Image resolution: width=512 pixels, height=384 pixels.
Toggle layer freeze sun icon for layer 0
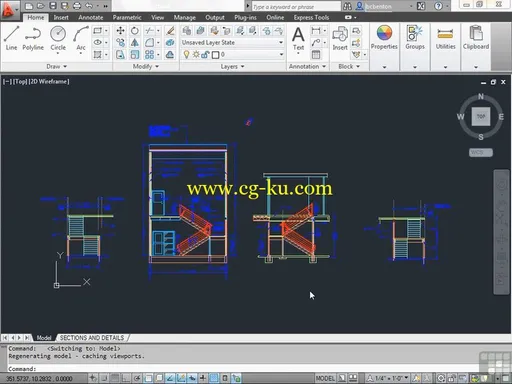click(x=196, y=54)
